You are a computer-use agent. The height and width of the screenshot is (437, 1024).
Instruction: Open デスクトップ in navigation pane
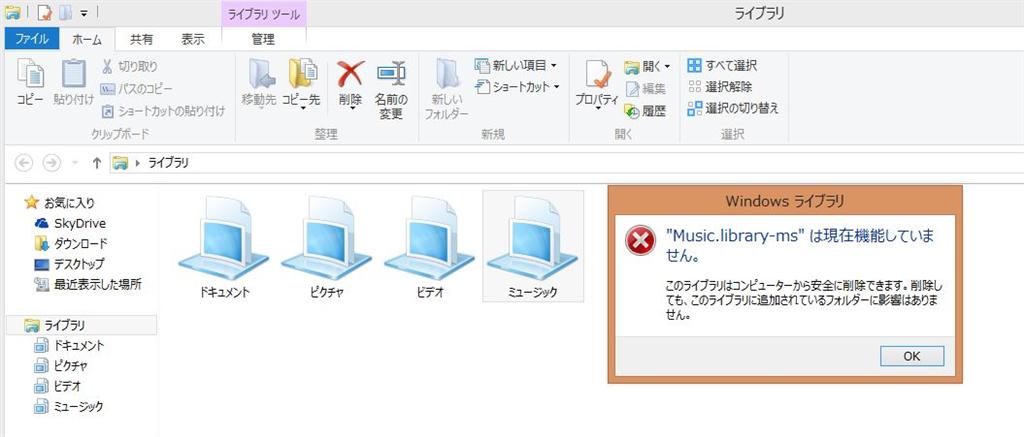click(x=69, y=264)
